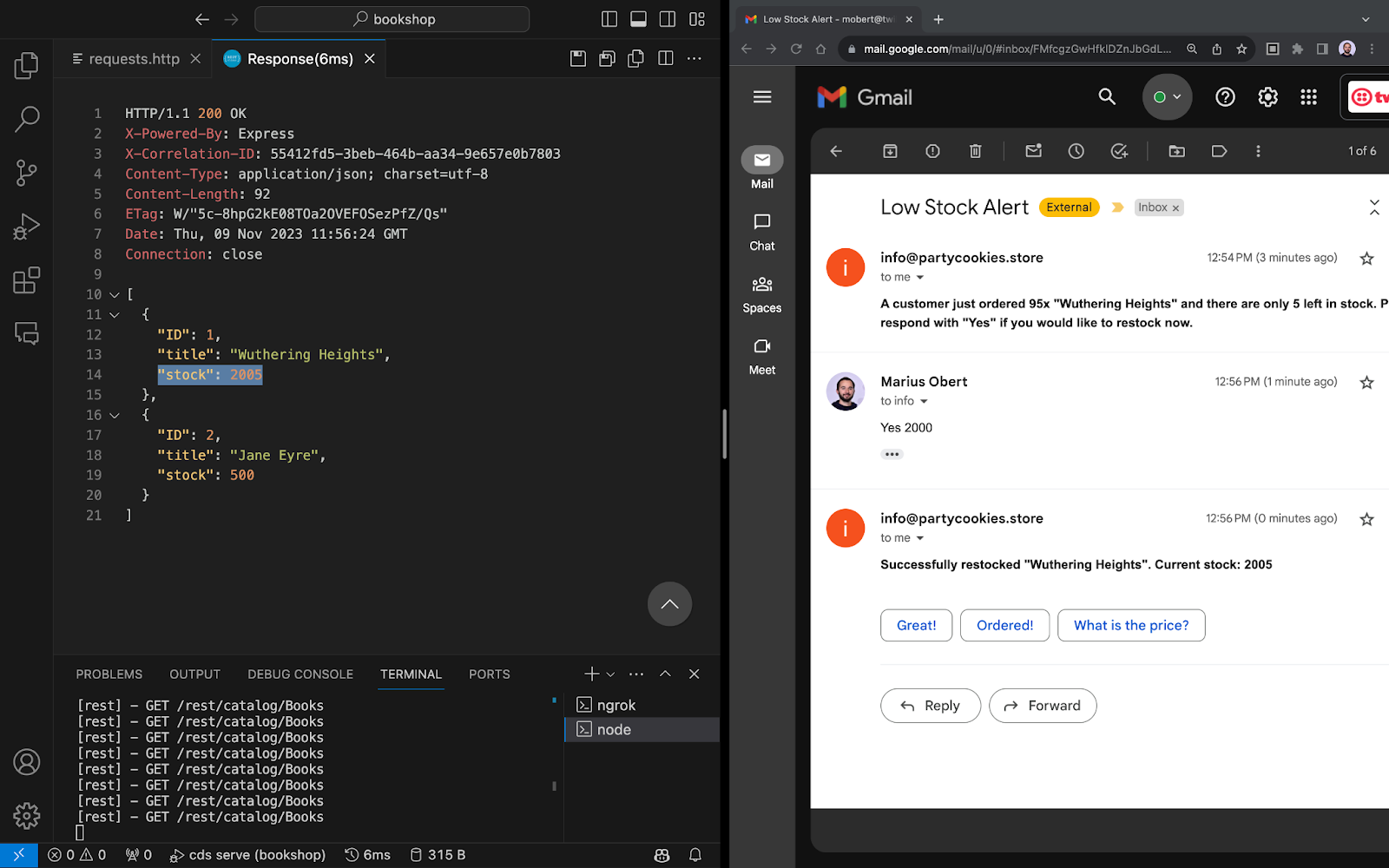
Task: Archive the Low Stock Alert conversation
Action: (890, 151)
